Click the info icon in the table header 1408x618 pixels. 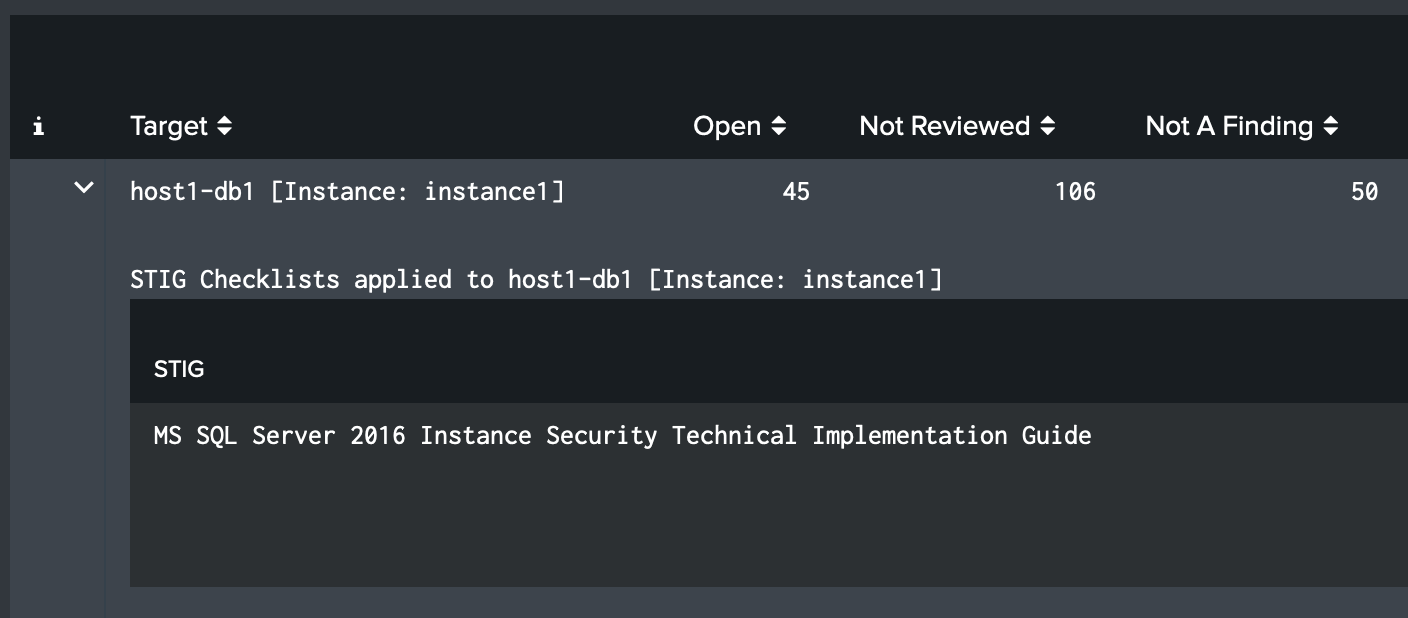pos(39,127)
